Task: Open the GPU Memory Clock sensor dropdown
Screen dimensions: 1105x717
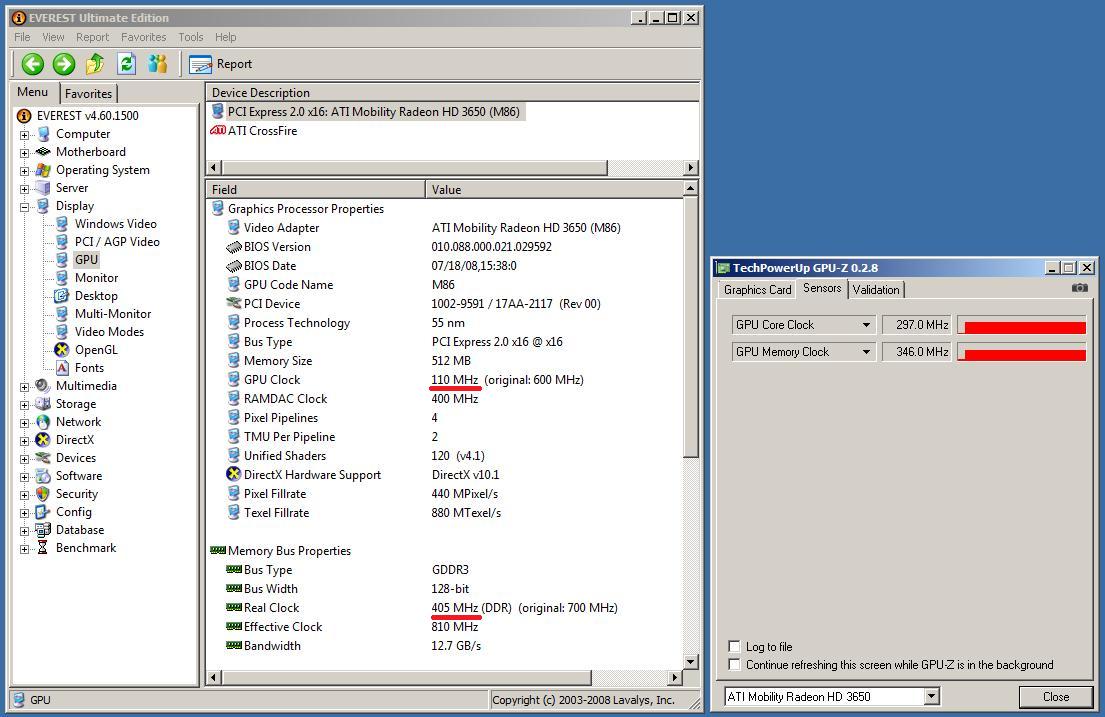Action: 866,352
